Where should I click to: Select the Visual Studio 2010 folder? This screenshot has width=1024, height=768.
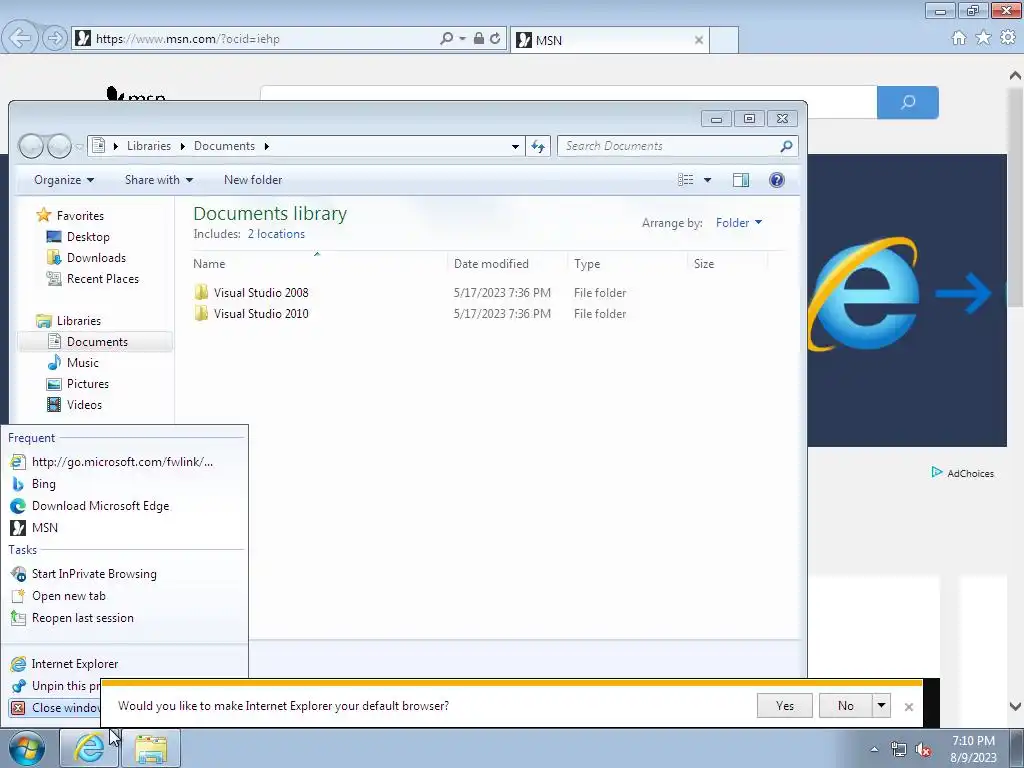pos(261,313)
